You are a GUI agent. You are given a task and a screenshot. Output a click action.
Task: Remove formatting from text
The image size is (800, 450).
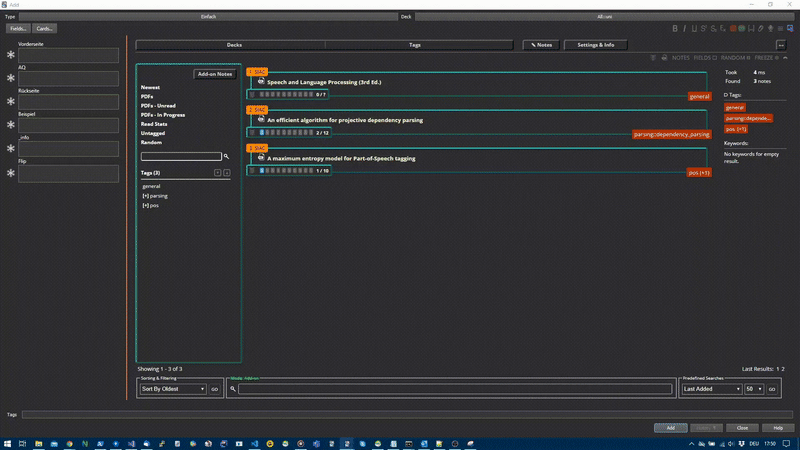click(723, 29)
